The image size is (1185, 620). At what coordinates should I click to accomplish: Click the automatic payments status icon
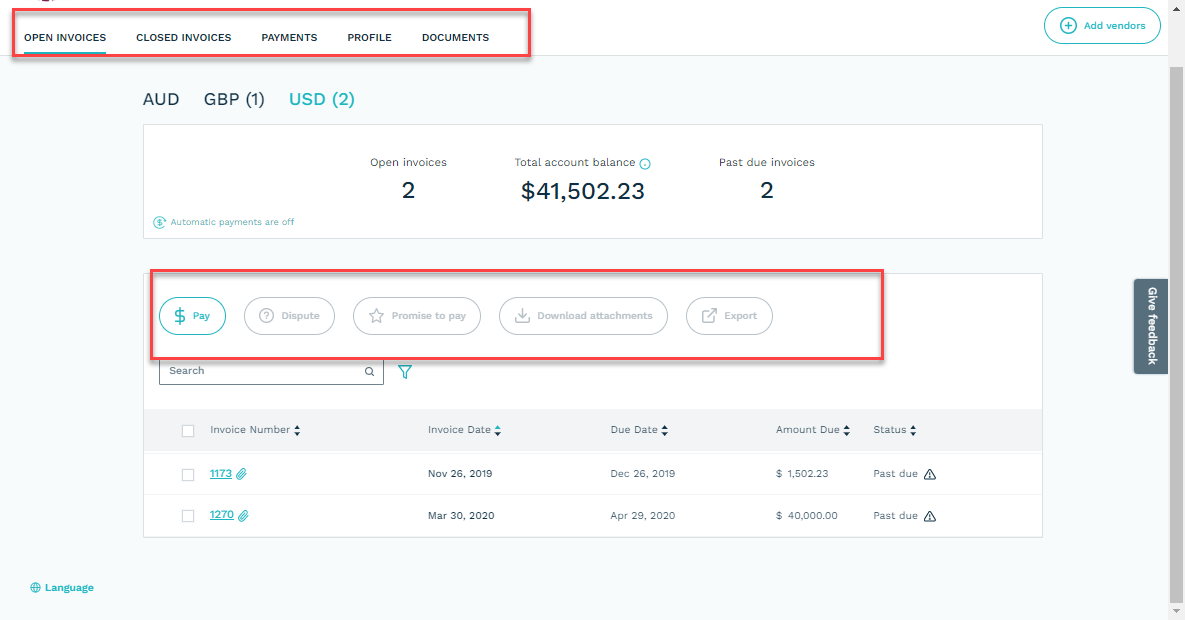(159, 222)
